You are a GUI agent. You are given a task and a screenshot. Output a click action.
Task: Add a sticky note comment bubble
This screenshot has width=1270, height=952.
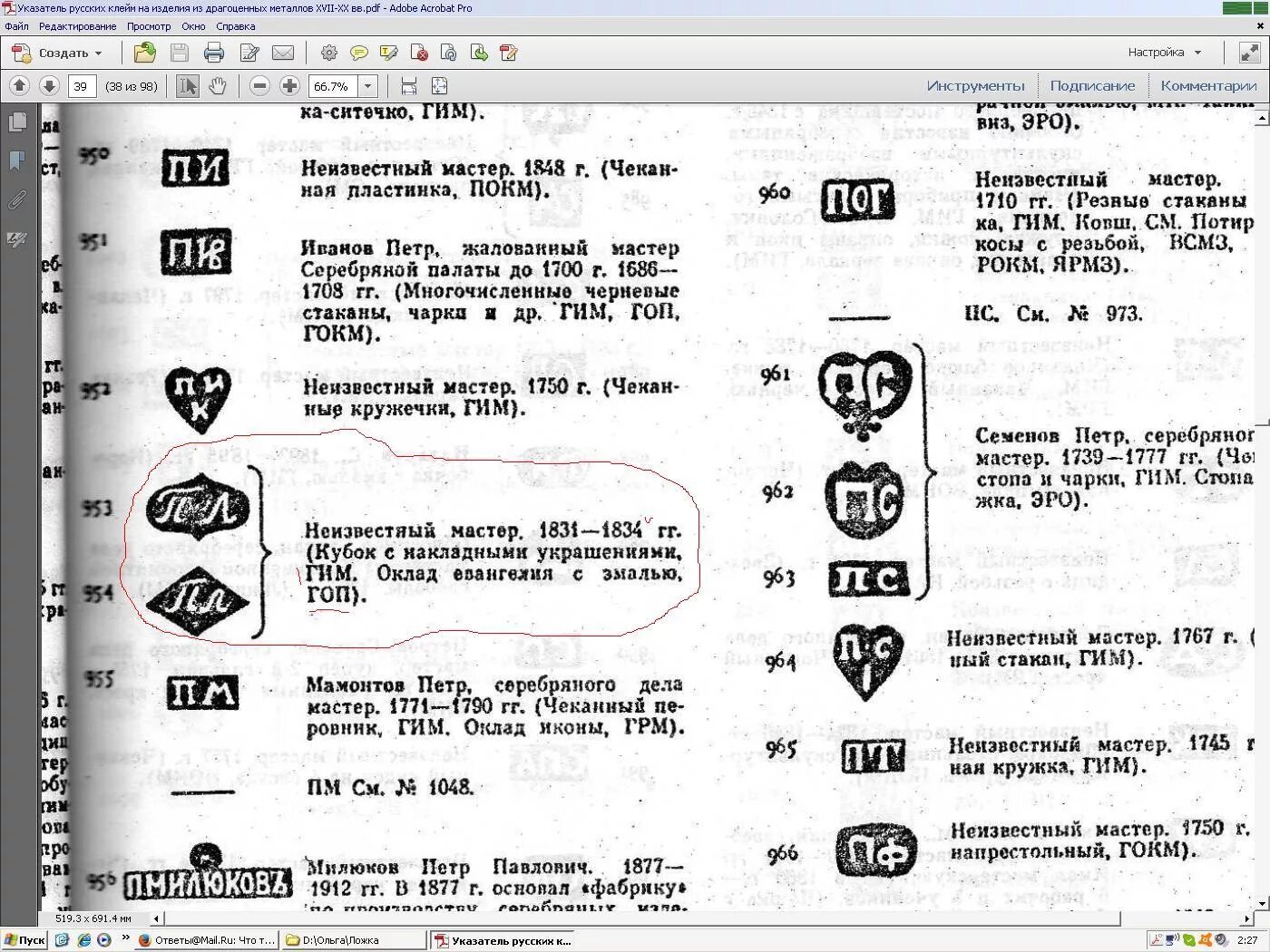(x=359, y=53)
